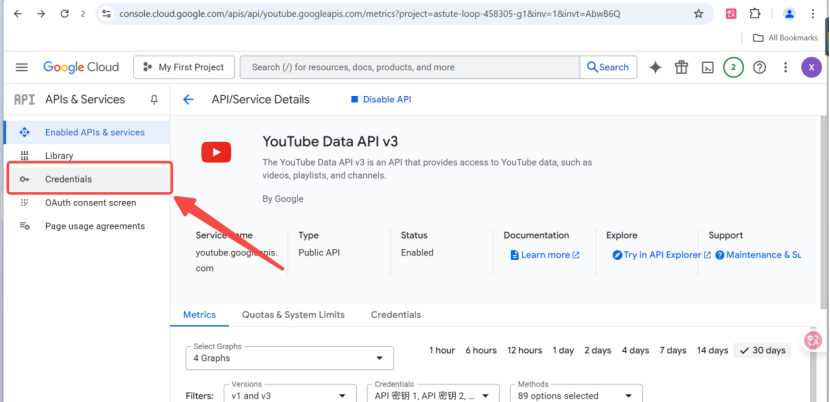Switch to Quotas & System Limits tab
The width and height of the screenshot is (830, 402).
tap(293, 315)
